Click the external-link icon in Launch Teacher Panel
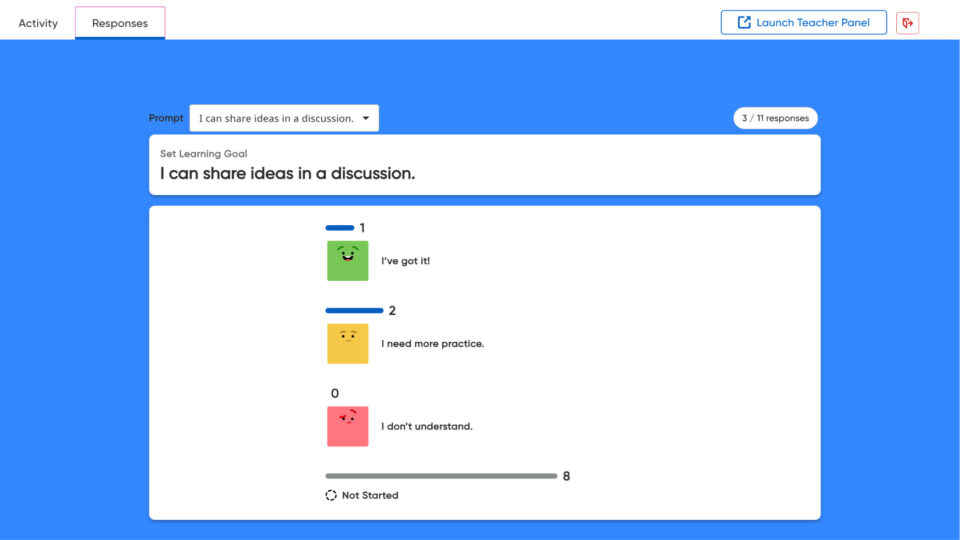960x540 pixels. tap(744, 23)
